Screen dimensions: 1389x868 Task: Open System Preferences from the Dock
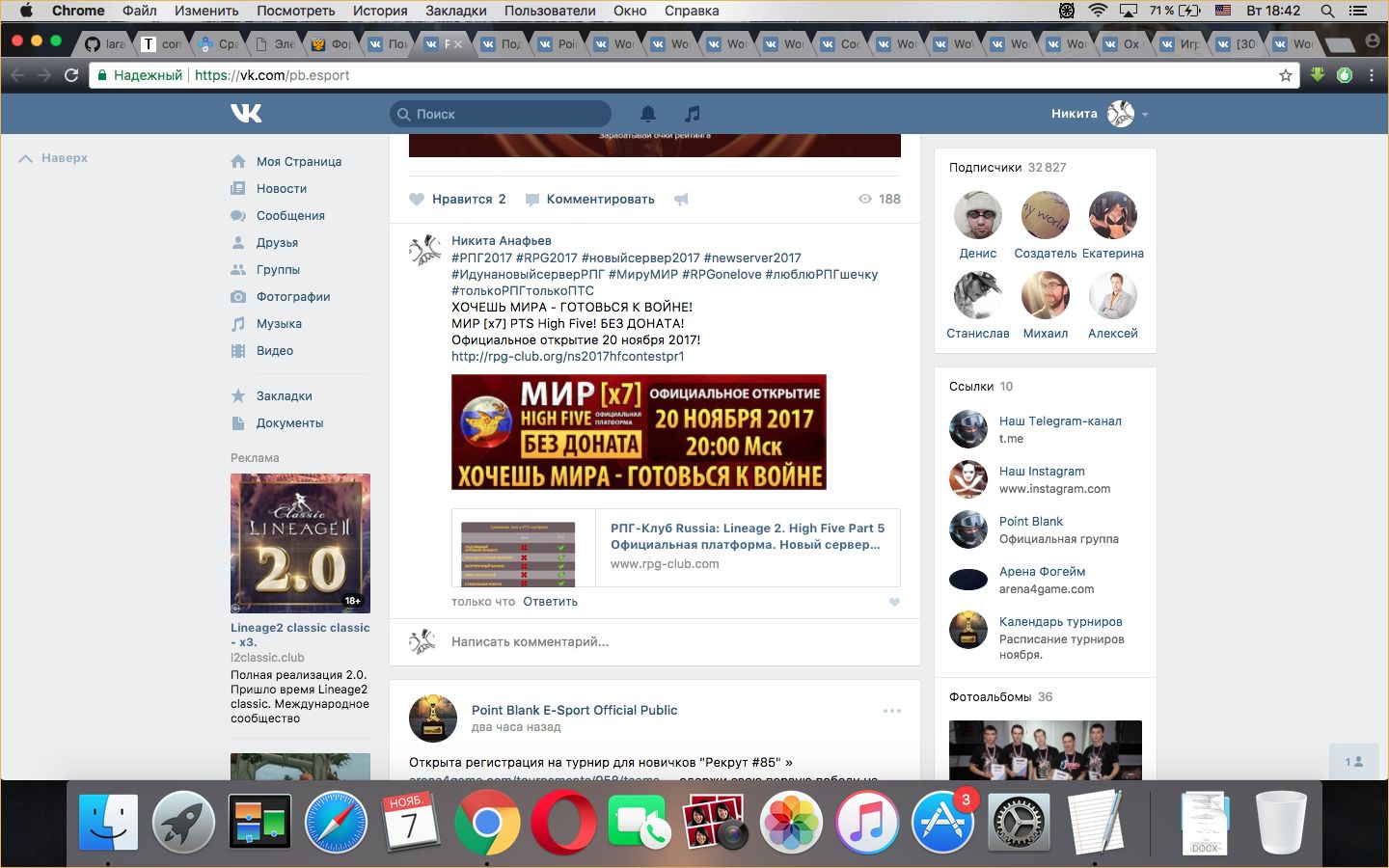[x=1019, y=822]
